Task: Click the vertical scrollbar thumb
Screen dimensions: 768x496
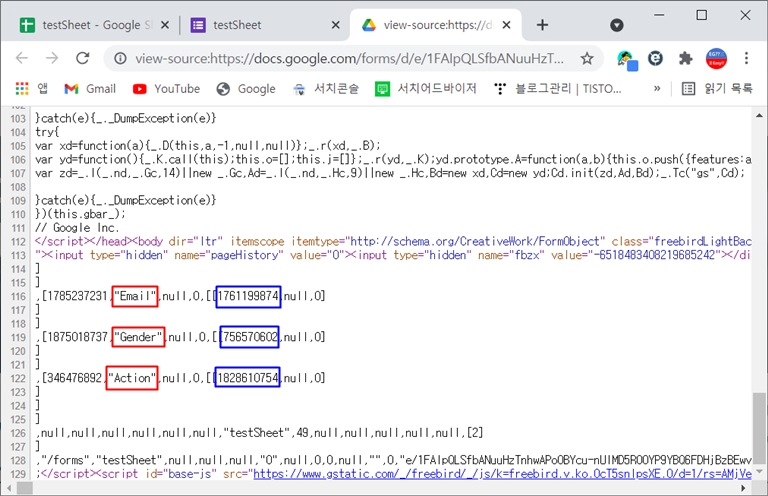Action: tap(759, 427)
